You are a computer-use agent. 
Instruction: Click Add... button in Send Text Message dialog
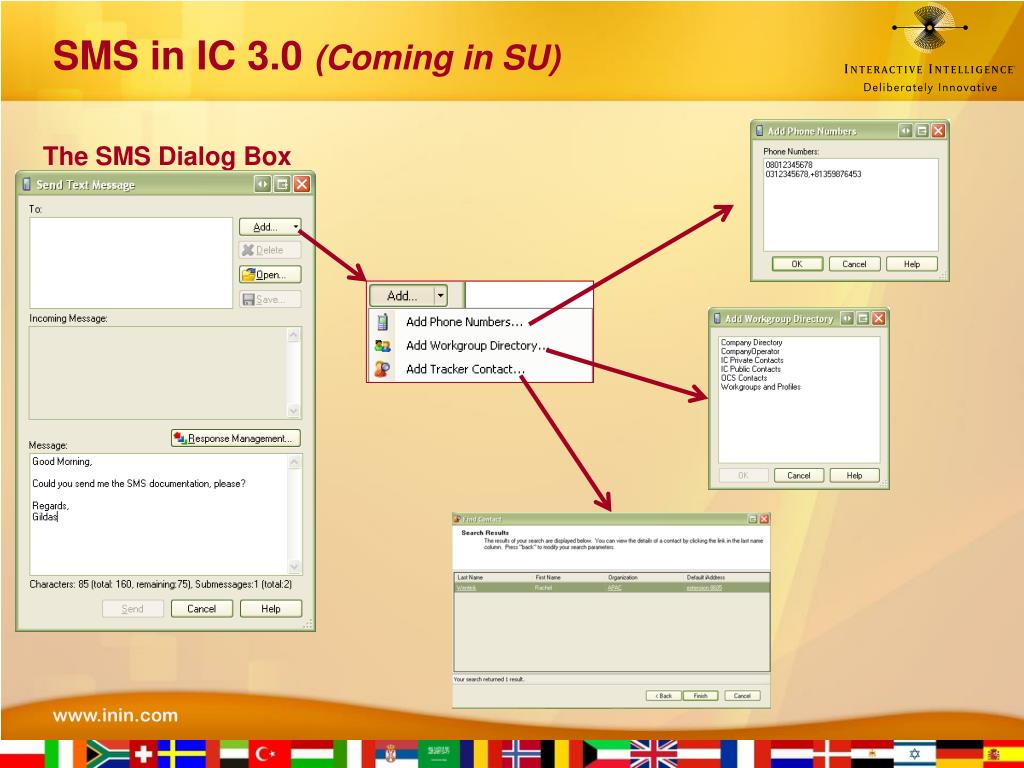pyautogui.click(x=270, y=227)
